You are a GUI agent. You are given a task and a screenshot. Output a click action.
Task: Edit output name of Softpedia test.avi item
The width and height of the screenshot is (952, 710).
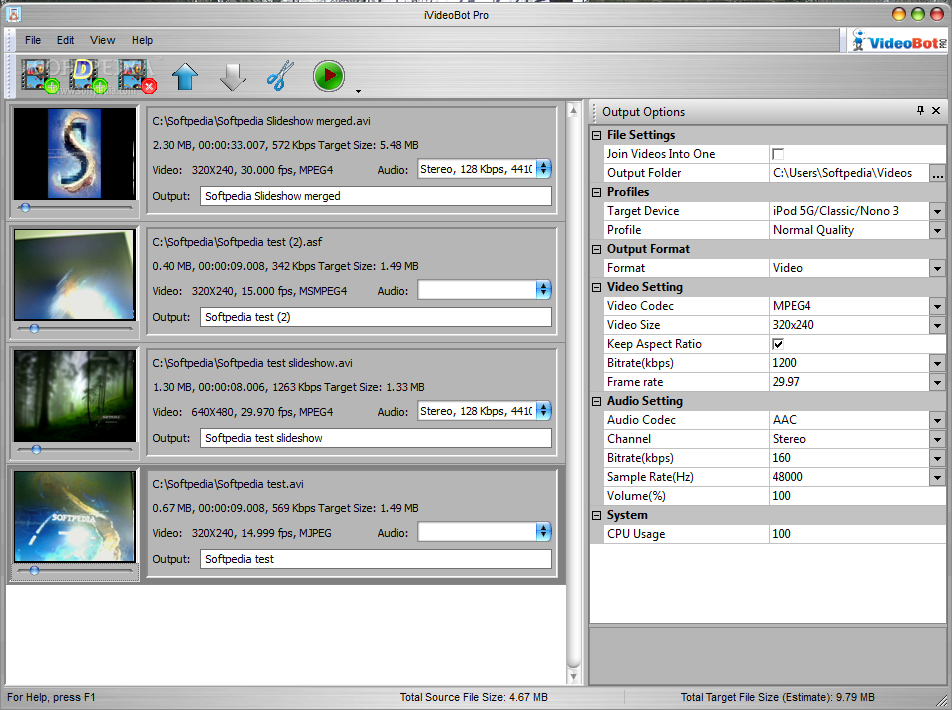click(x=376, y=559)
